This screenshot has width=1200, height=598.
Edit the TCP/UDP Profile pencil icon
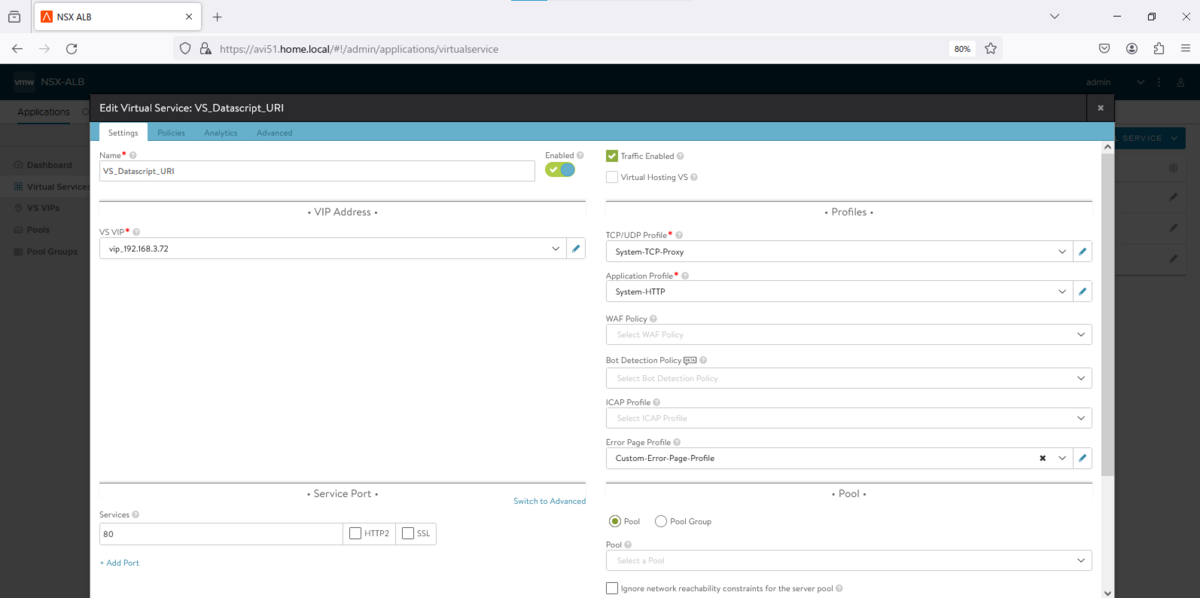pos(1082,252)
